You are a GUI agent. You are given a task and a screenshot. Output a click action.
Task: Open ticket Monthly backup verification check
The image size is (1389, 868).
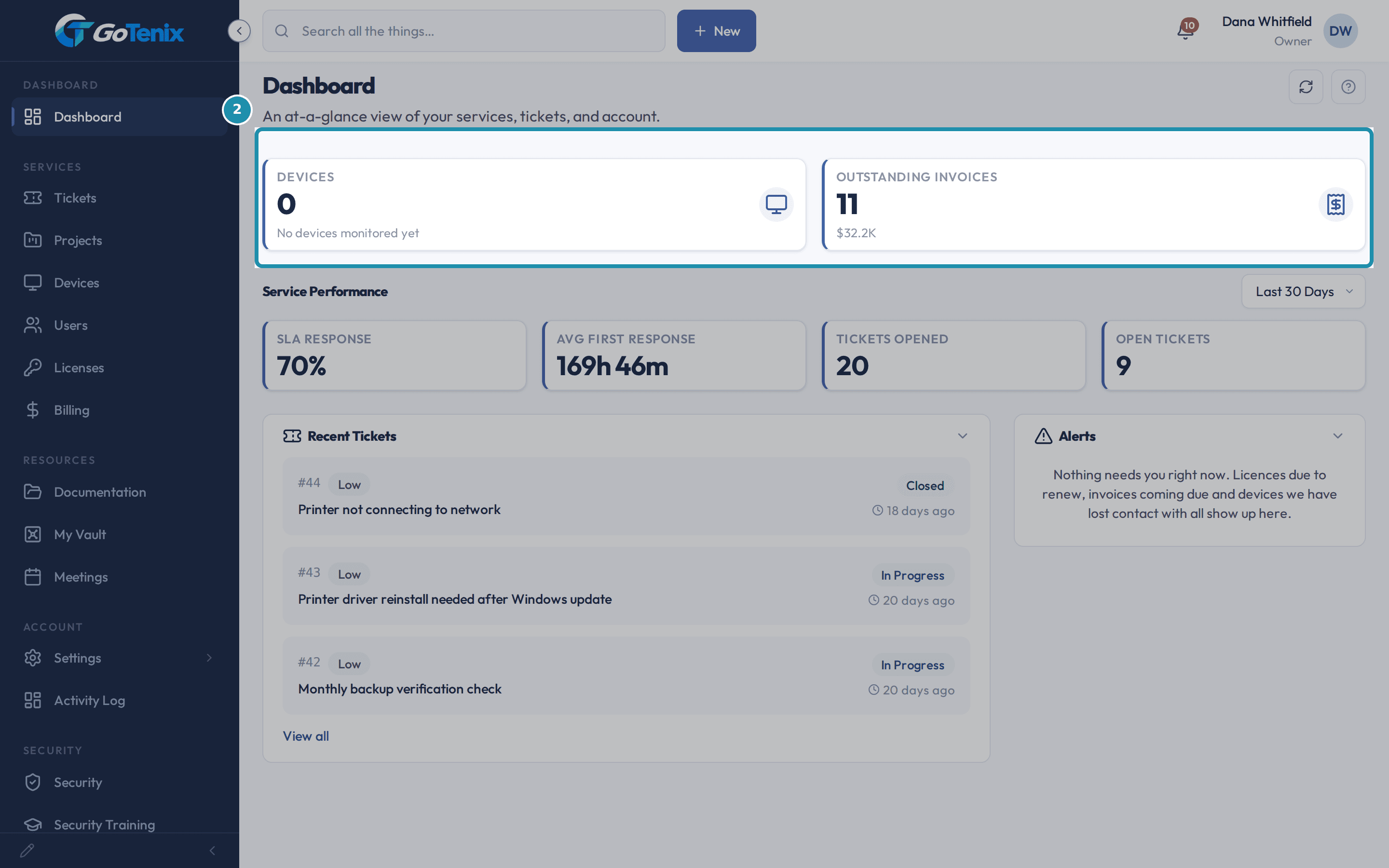(626, 676)
